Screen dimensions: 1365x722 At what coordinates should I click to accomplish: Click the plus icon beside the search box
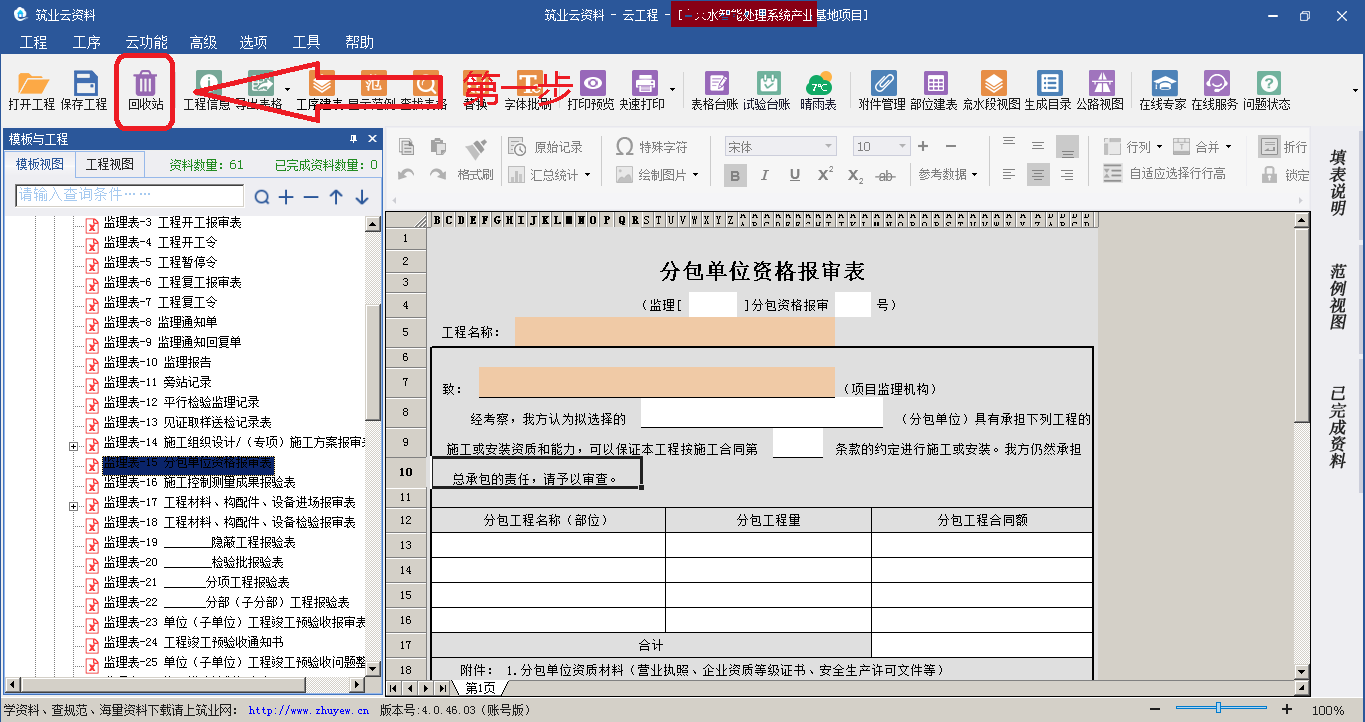(x=286, y=197)
